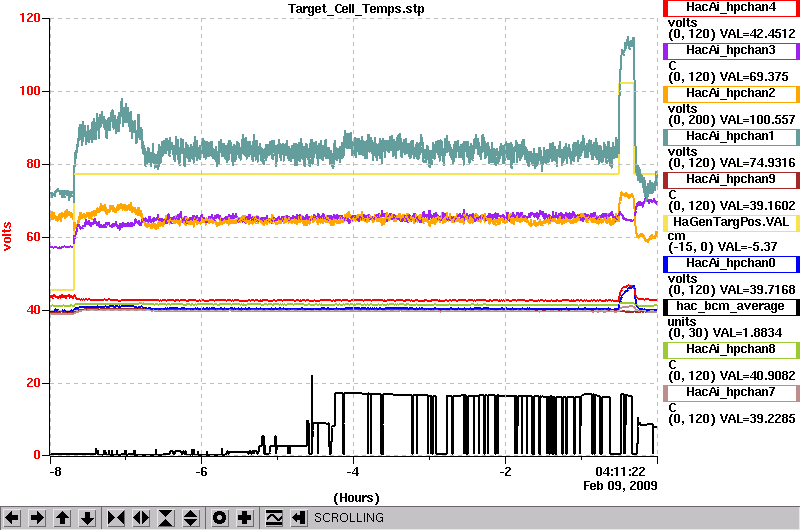Click the 60 tick label on the y-axis

click(x=33, y=237)
